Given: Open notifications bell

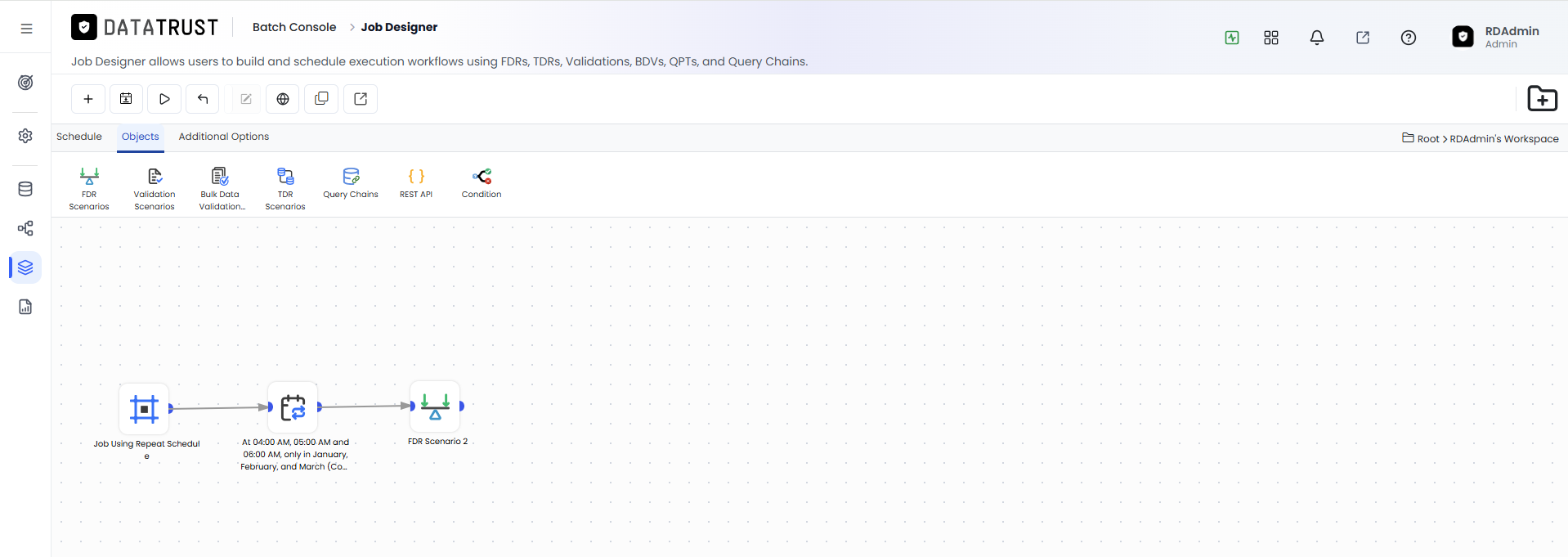Looking at the screenshot, I should (1317, 38).
